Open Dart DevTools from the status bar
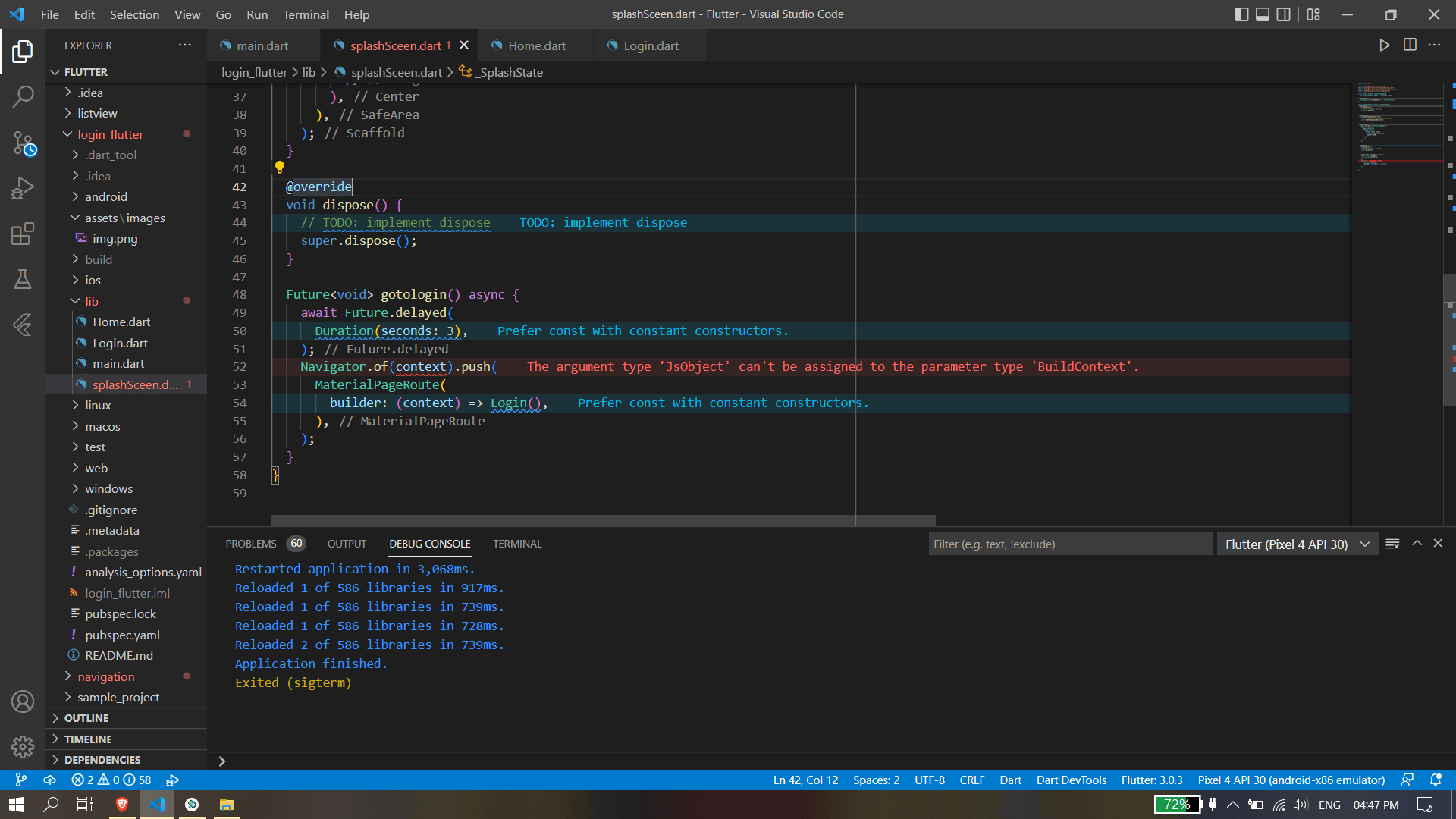Image resolution: width=1456 pixels, height=819 pixels. pos(1071,780)
